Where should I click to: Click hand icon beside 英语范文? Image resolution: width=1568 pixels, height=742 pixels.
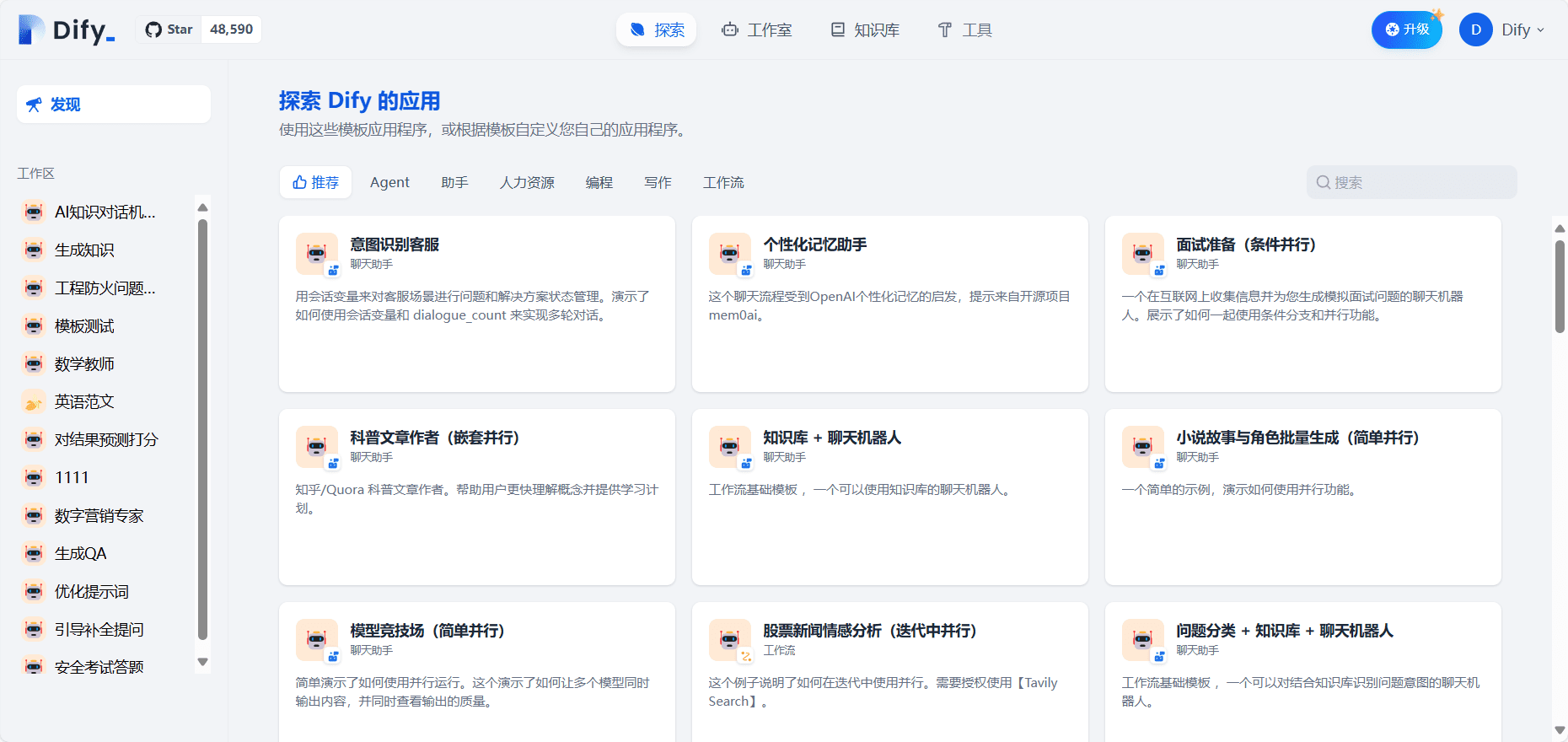(x=34, y=401)
